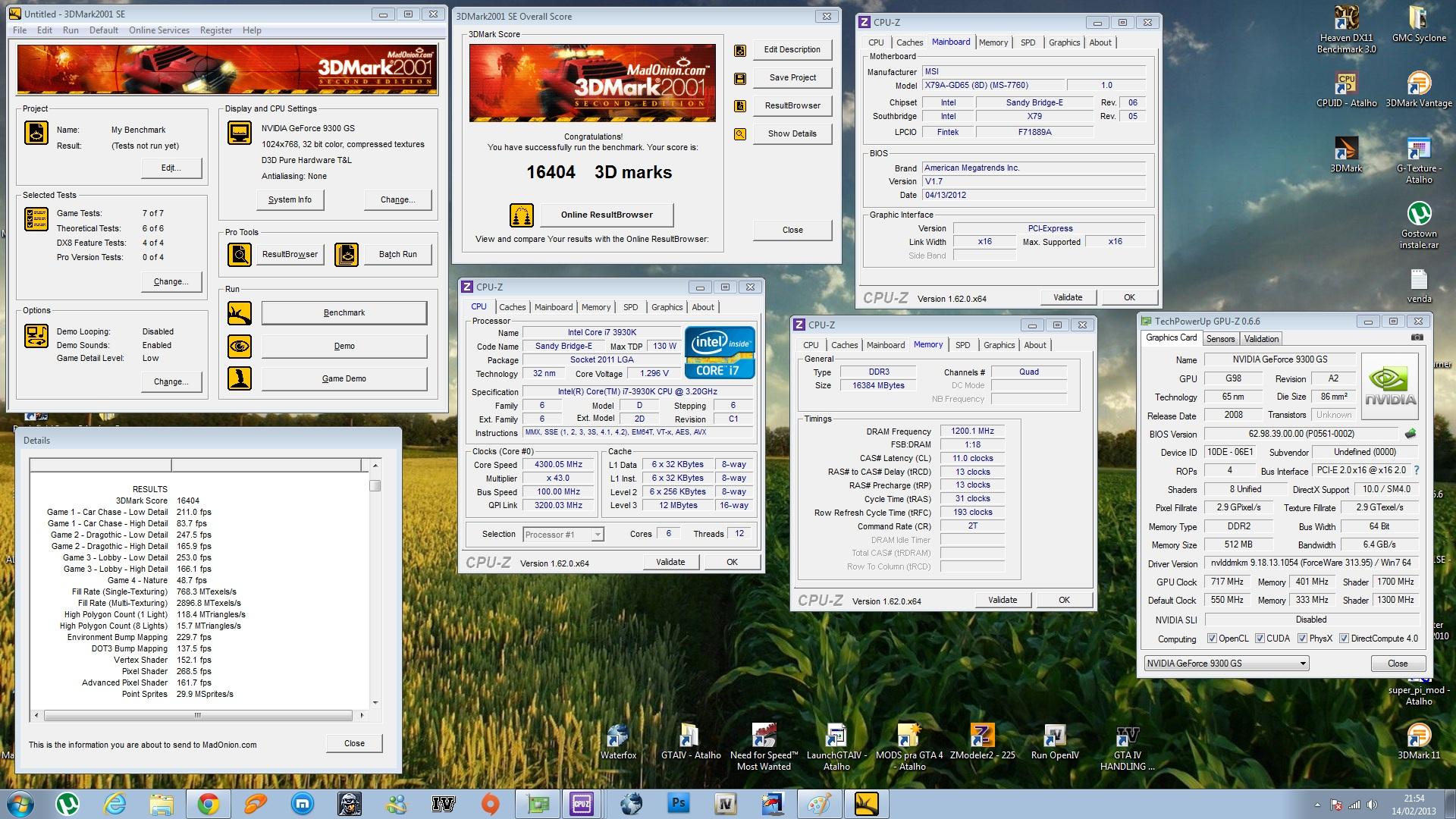Open SPD tab in CPU-Z Memory window
1456x819 pixels.
pyautogui.click(x=962, y=345)
